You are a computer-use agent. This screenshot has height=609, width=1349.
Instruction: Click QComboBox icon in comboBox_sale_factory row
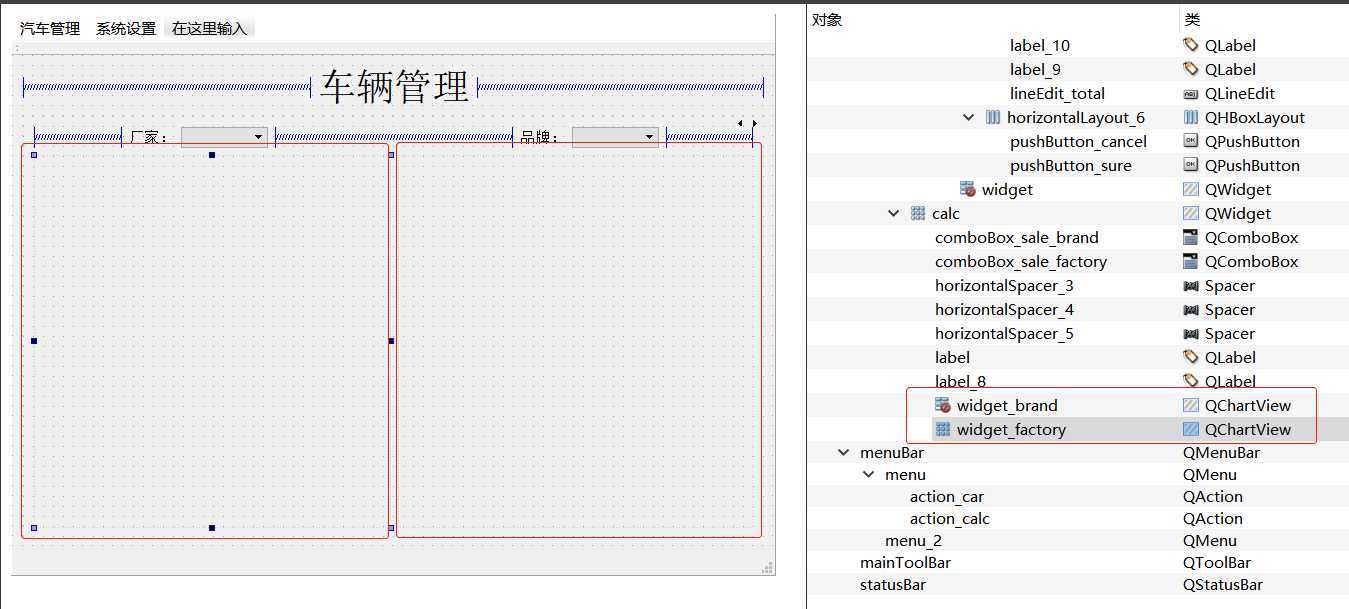pos(1190,261)
